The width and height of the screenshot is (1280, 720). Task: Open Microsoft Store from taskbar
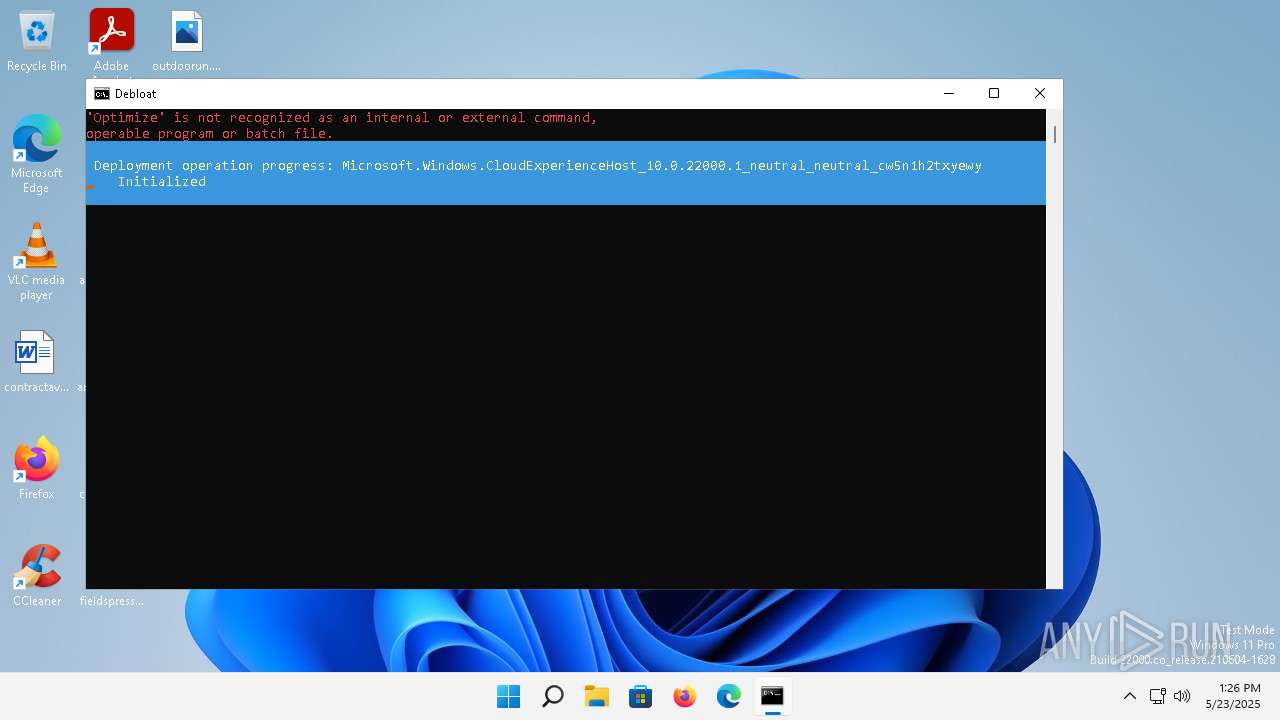pyautogui.click(x=641, y=696)
